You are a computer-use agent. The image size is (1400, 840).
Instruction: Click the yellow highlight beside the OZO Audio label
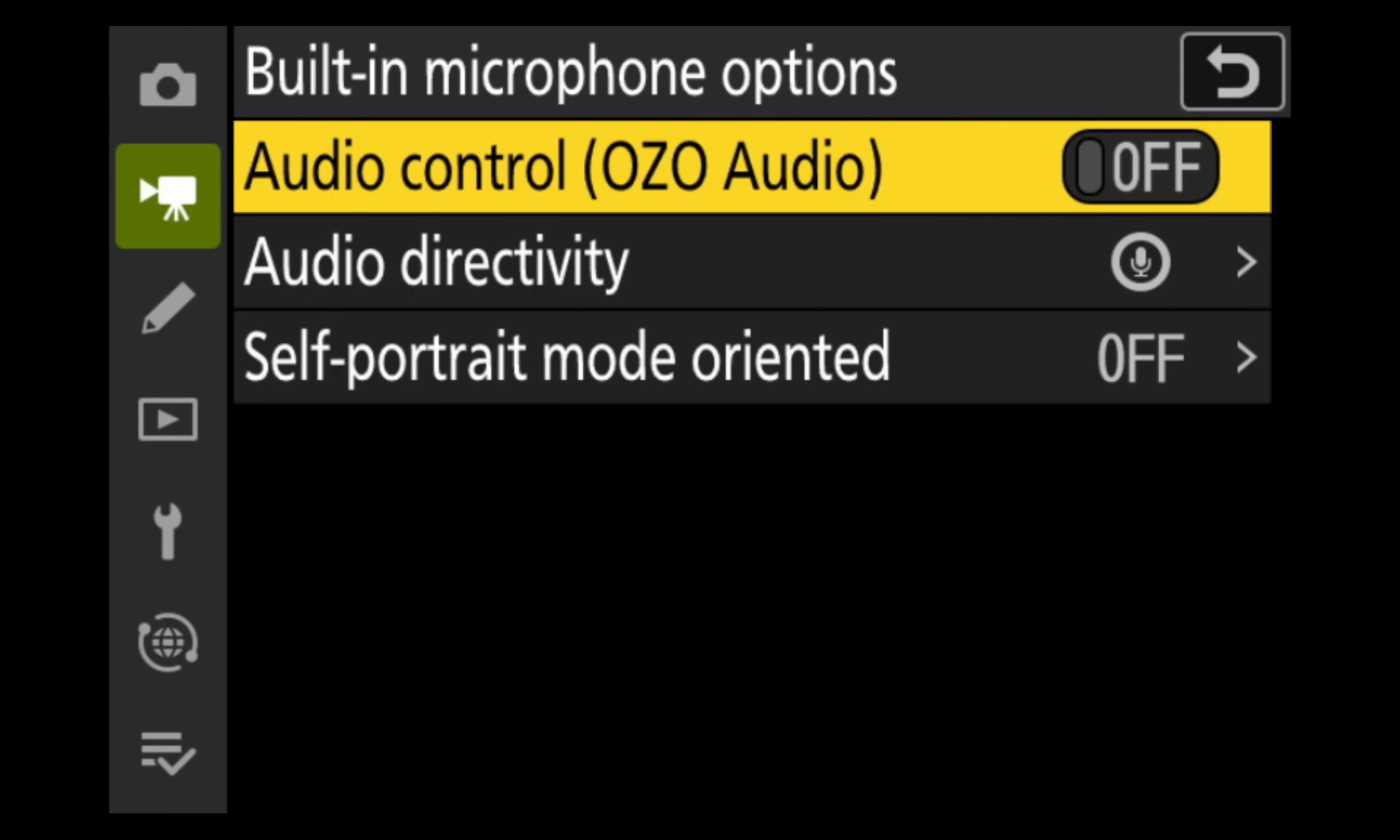point(973,167)
